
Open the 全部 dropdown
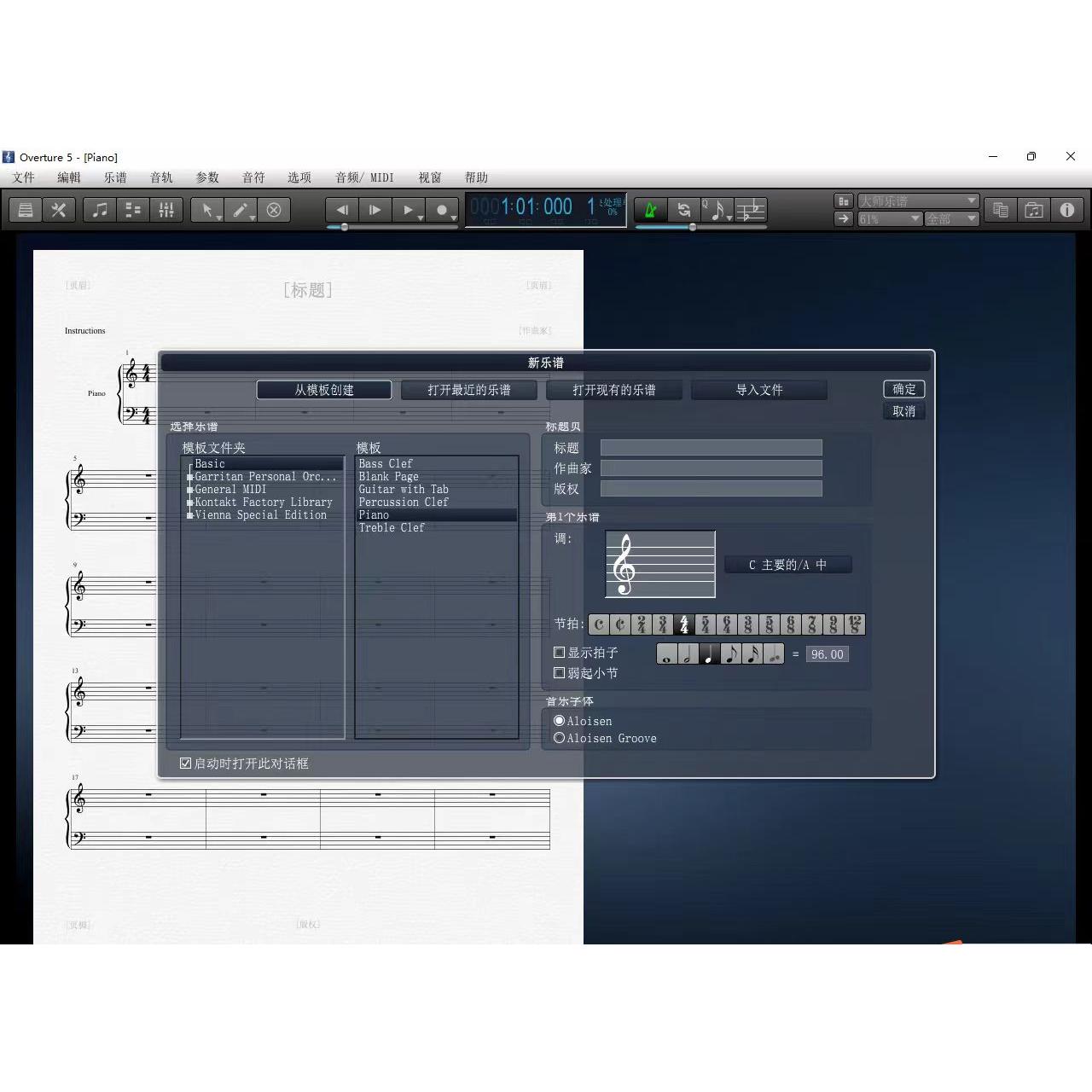point(952,218)
